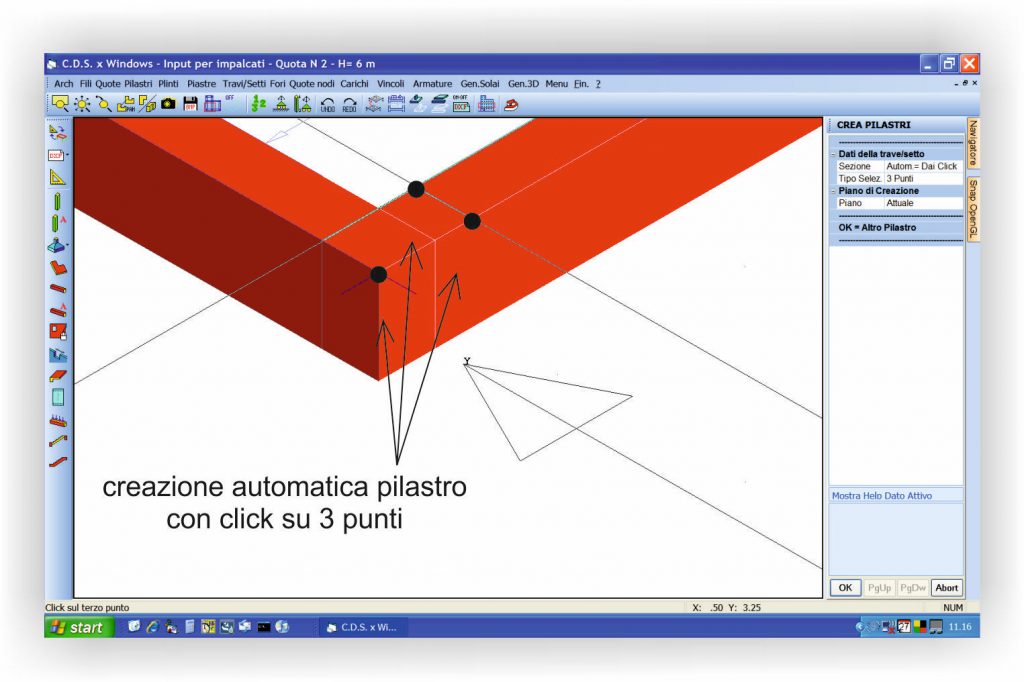Click the red iron-shaped toolbar icon
This screenshot has height=682, width=1024.
pos(511,104)
